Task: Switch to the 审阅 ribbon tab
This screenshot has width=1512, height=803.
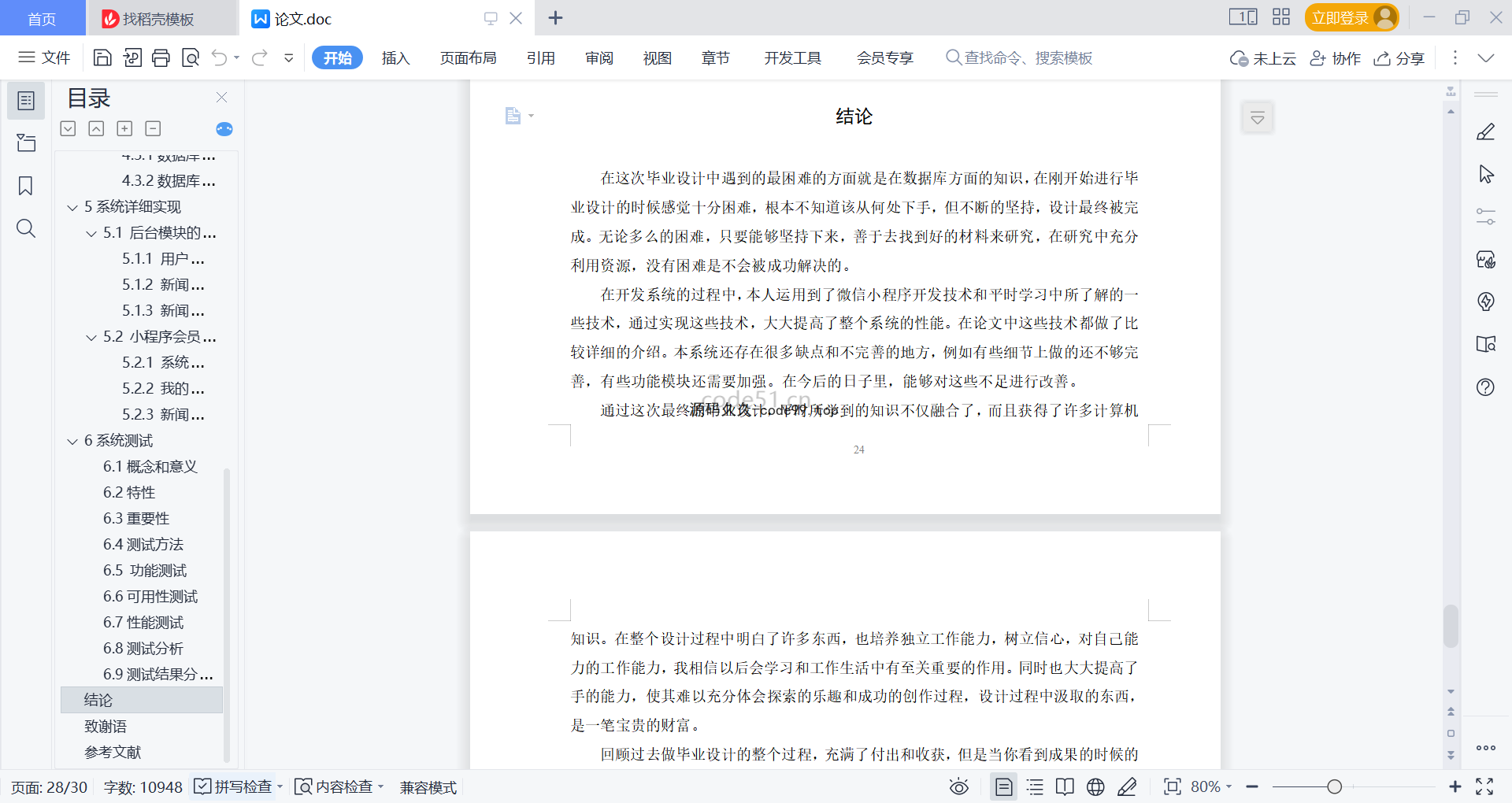Action: tap(599, 57)
